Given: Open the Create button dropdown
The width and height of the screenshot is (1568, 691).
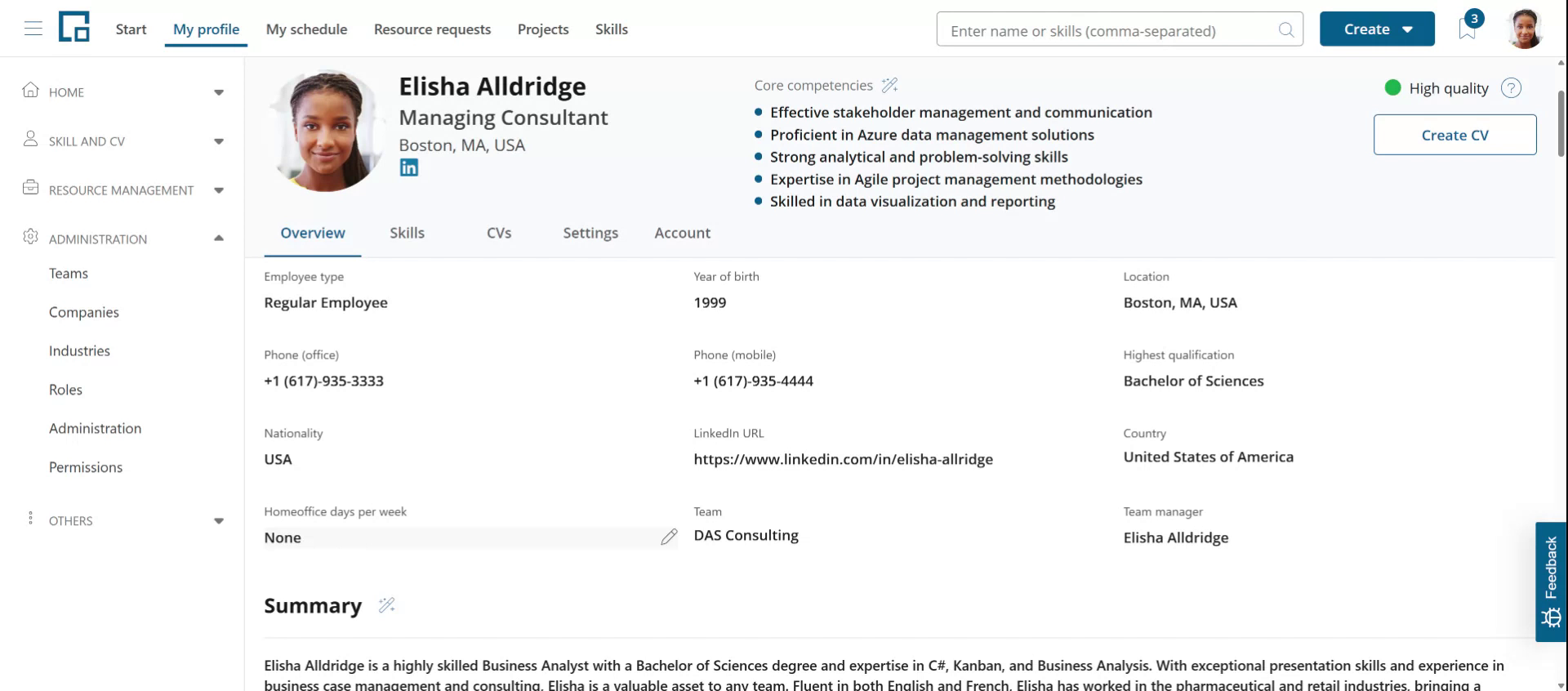Looking at the screenshot, I should [1377, 29].
